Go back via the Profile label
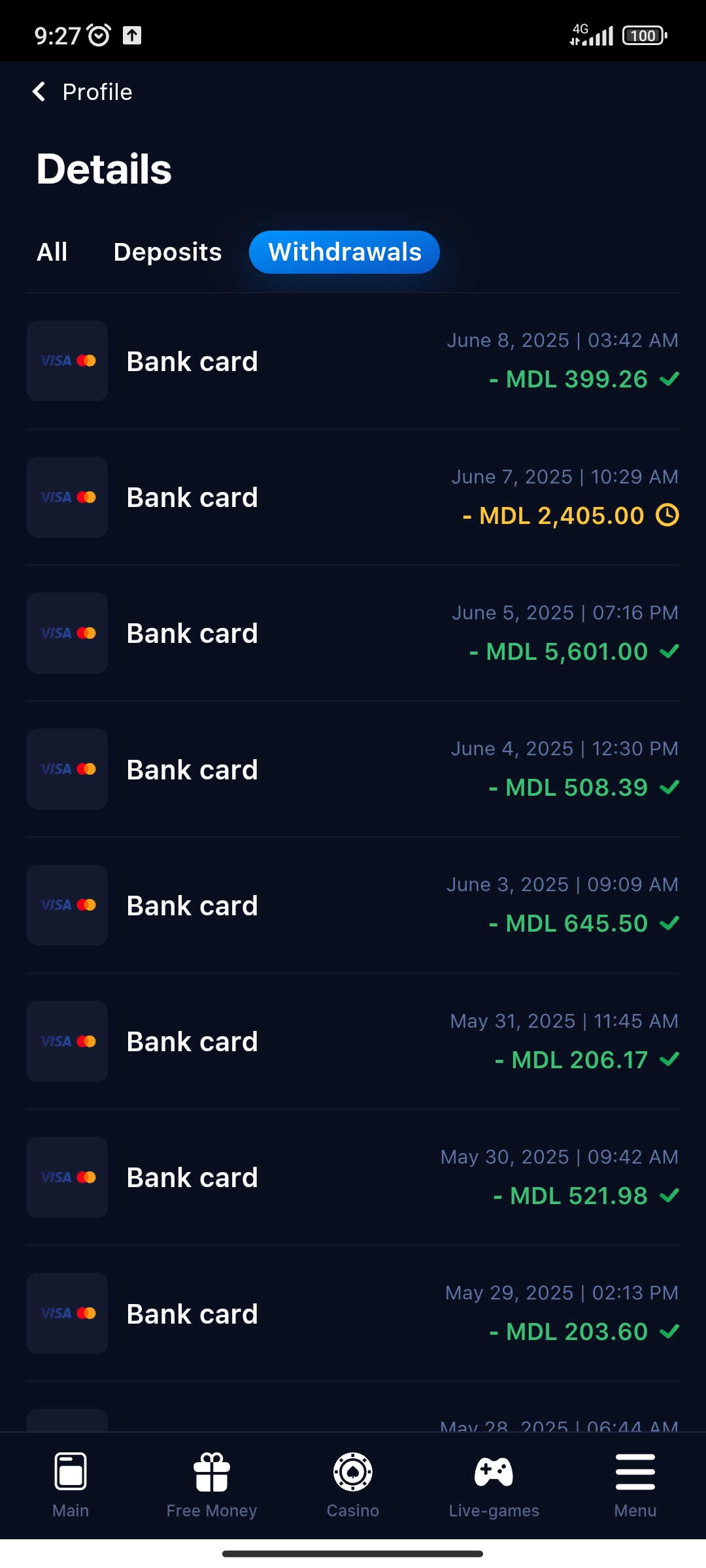Screen dimensions: 706x1568 [x=97, y=92]
